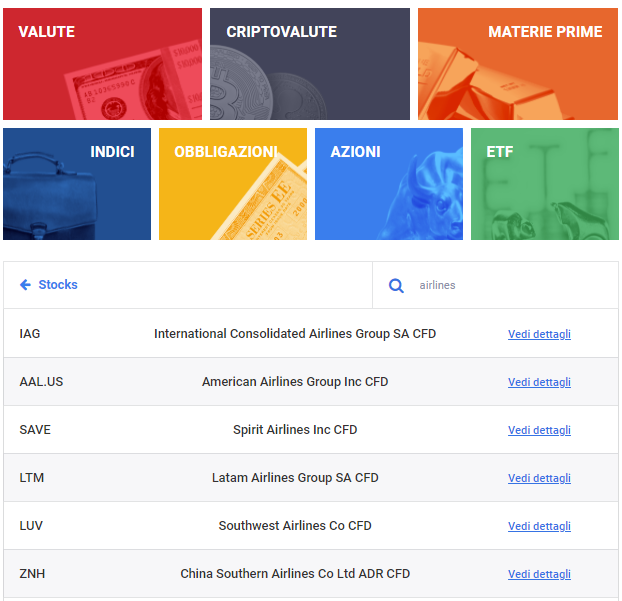The image size is (622, 601).
Task: Open the Valute category tile
Action: tap(102, 64)
